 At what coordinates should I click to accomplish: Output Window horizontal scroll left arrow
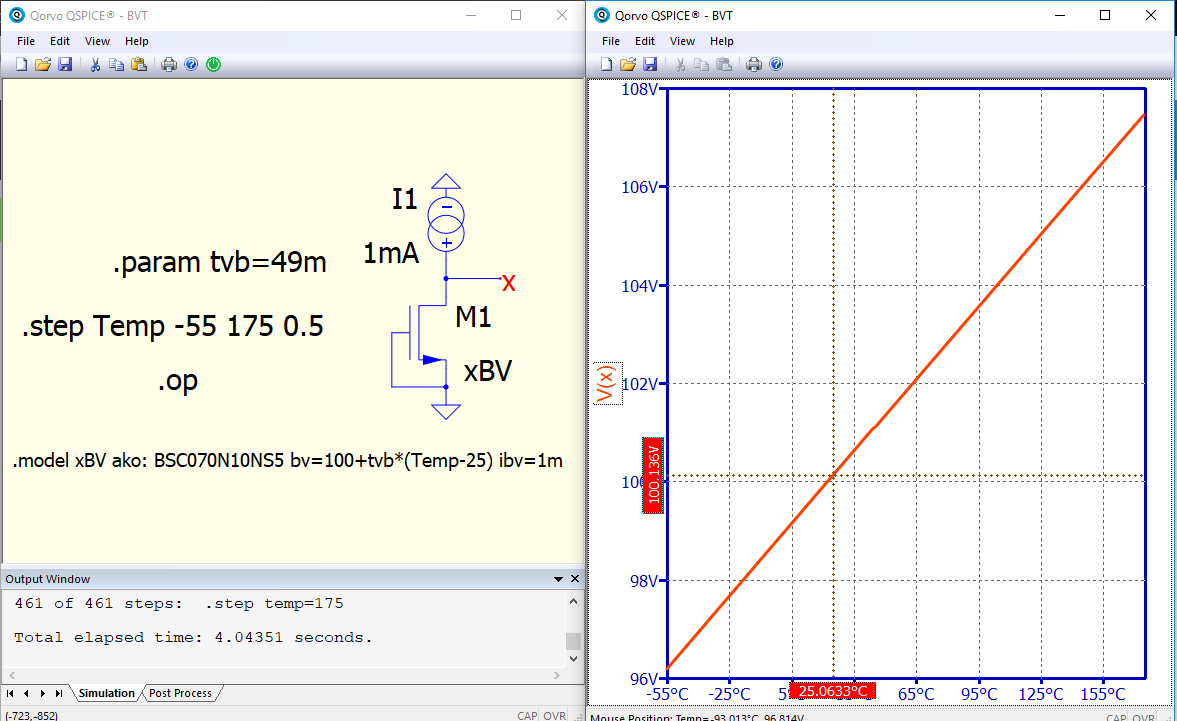point(12,675)
